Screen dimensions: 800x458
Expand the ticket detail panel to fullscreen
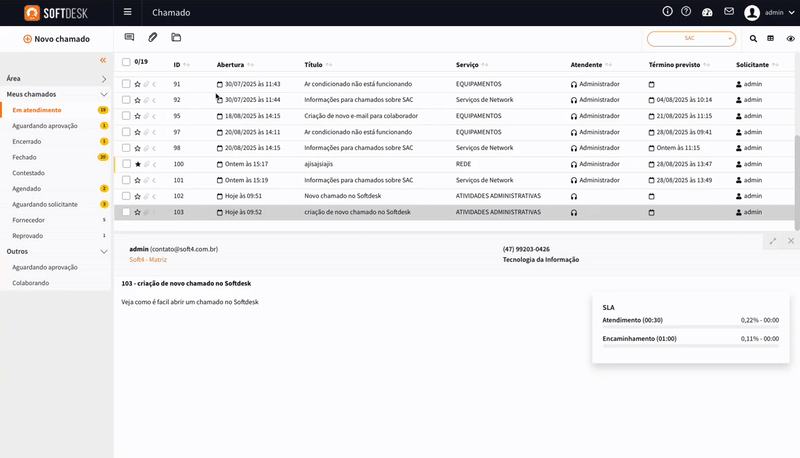[773, 241]
